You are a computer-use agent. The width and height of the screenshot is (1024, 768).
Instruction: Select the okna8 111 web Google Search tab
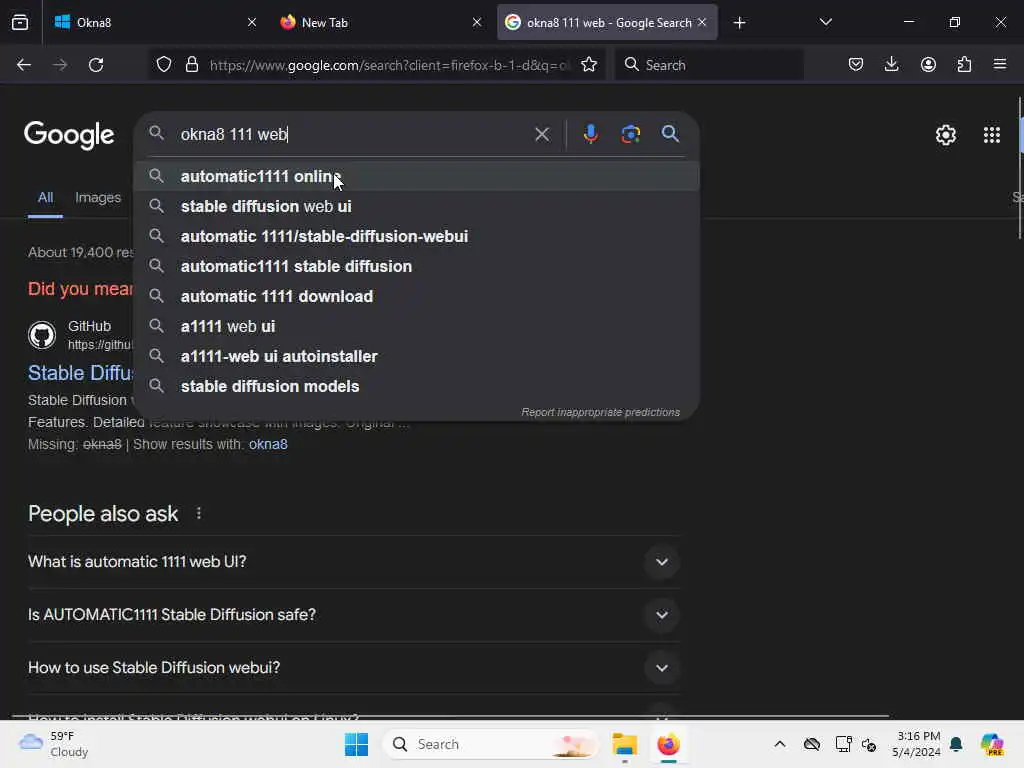607,22
